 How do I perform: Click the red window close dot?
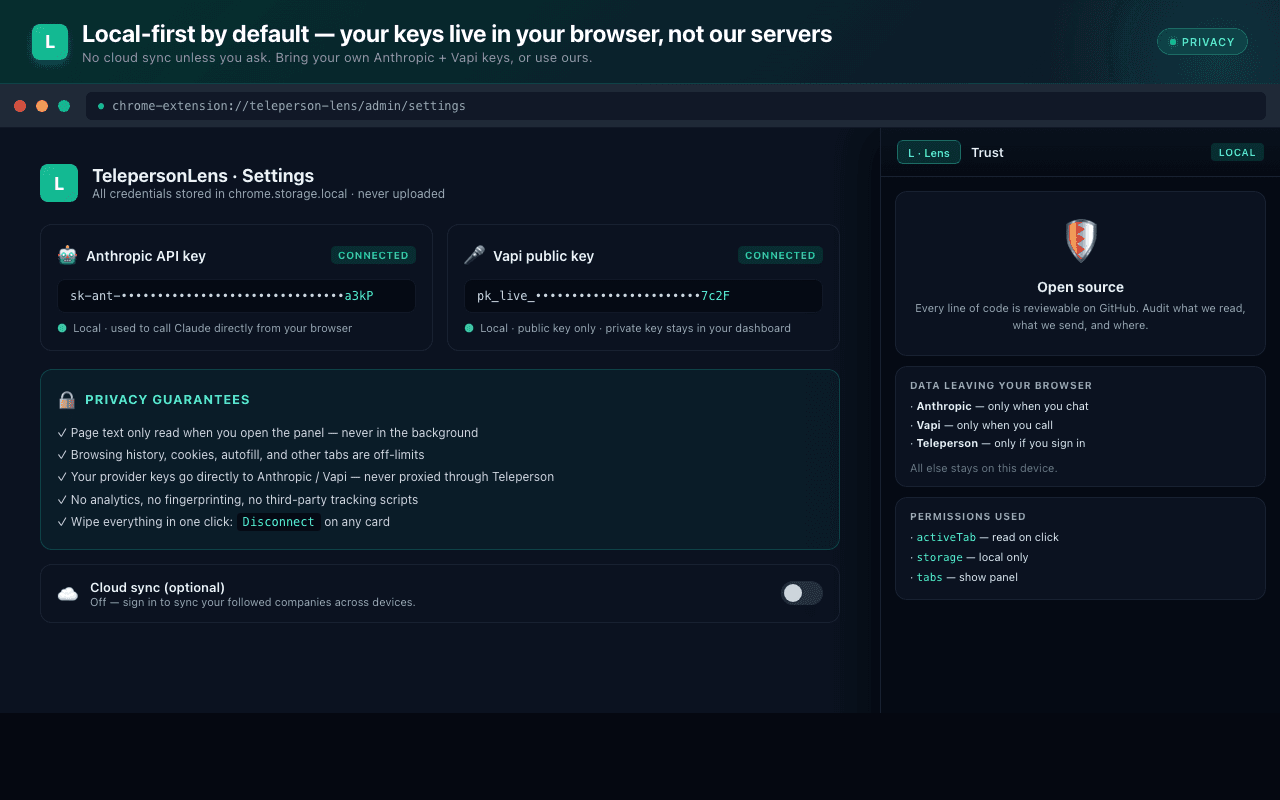click(20, 106)
